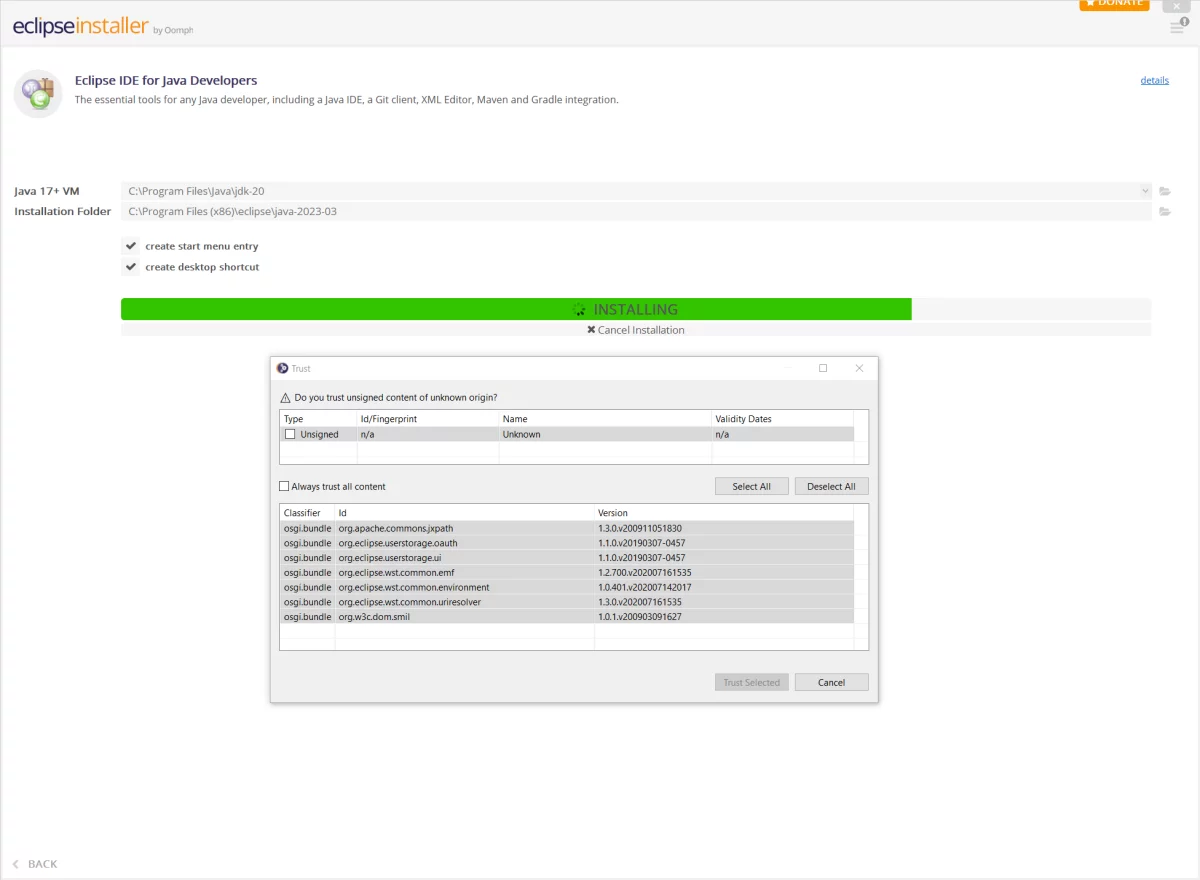
Task: Close the Trust dialog
Action: pyautogui.click(x=858, y=368)
